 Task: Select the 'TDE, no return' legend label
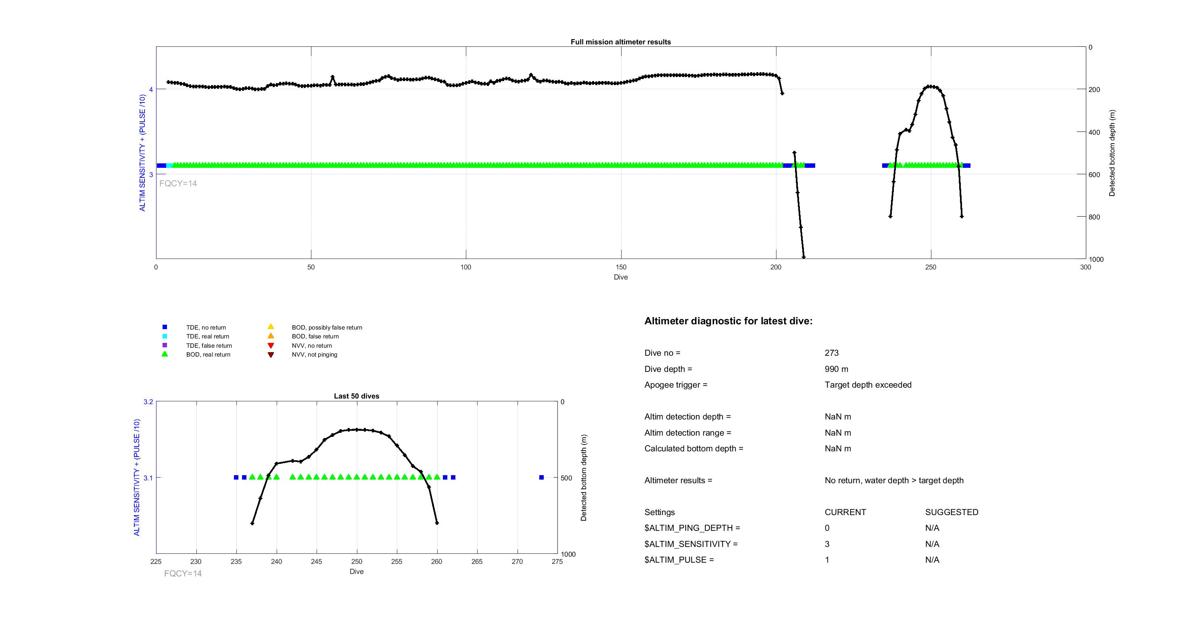tap(208, 327)
